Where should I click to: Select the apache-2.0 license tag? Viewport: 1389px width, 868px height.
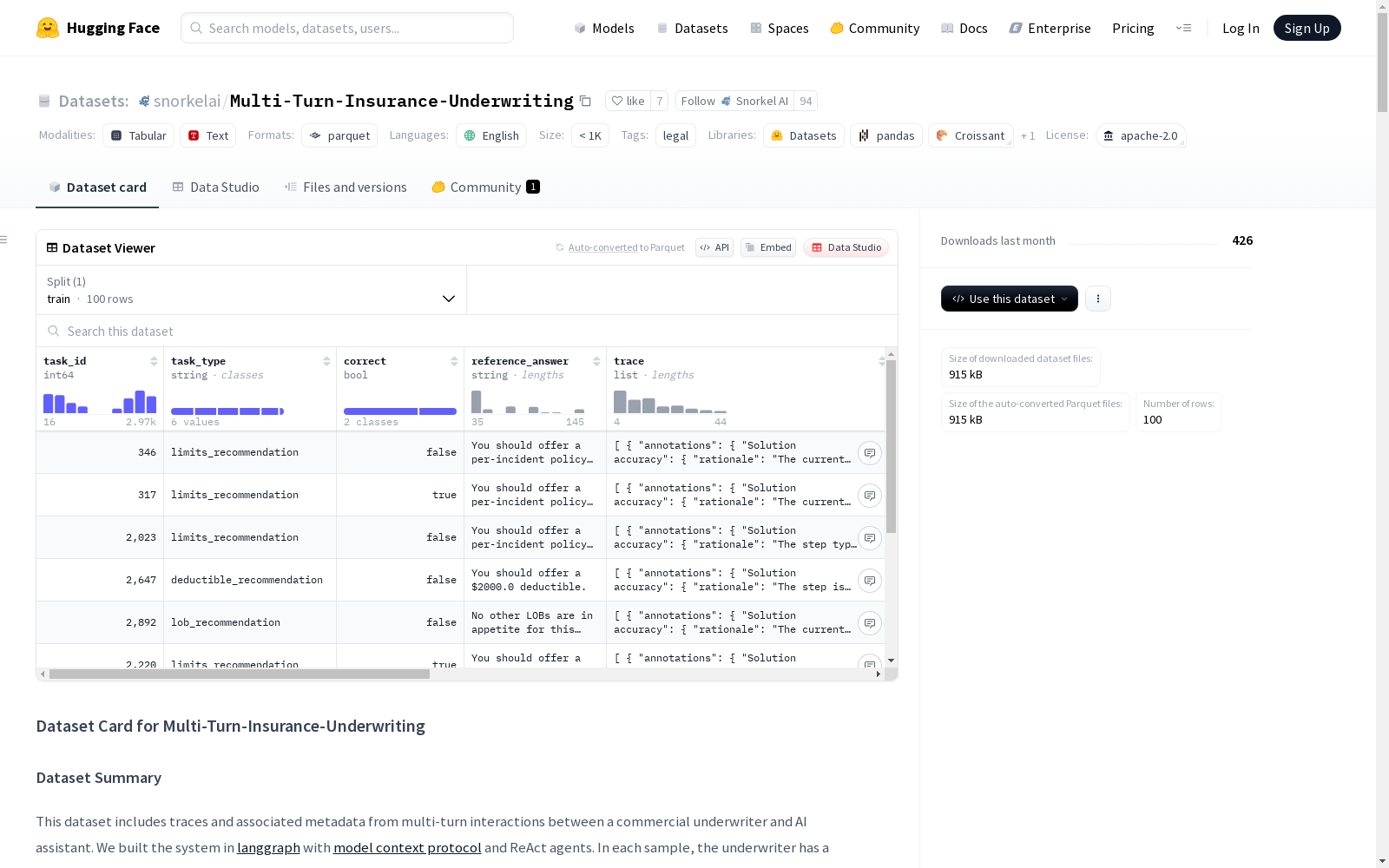click(1141, 135)
